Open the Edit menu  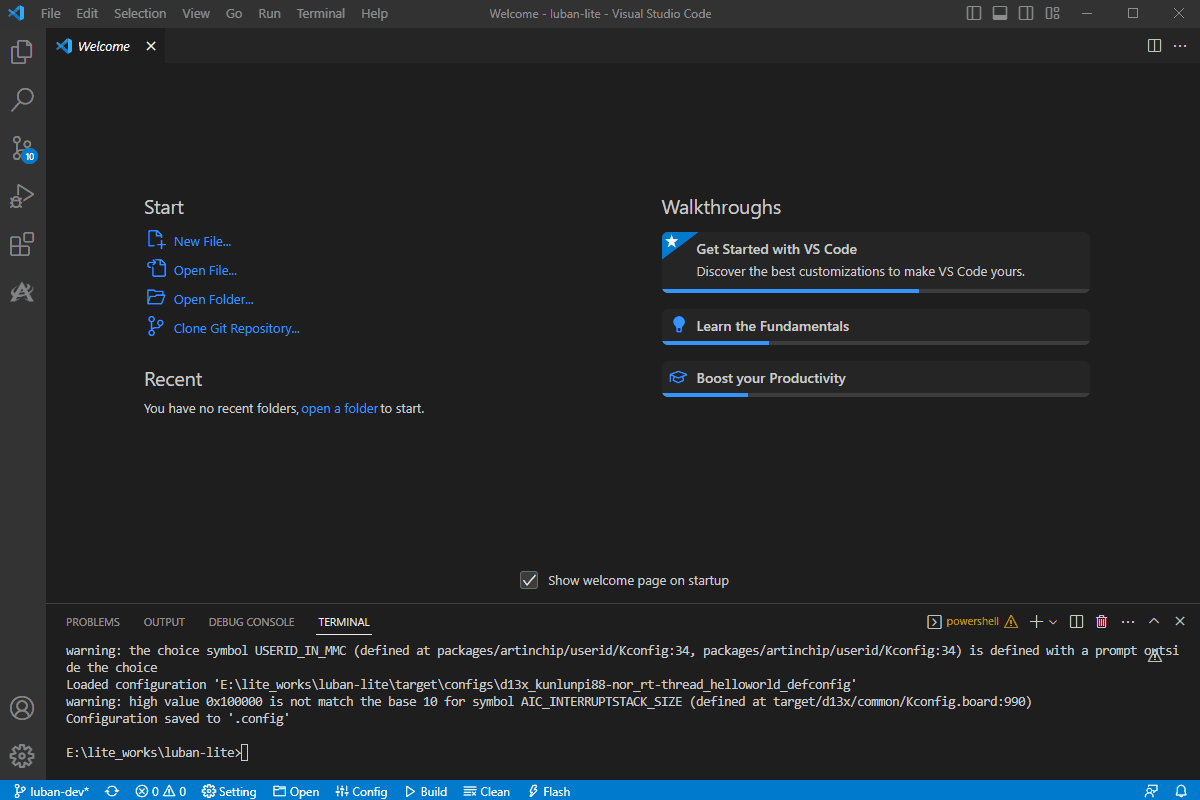87,13
